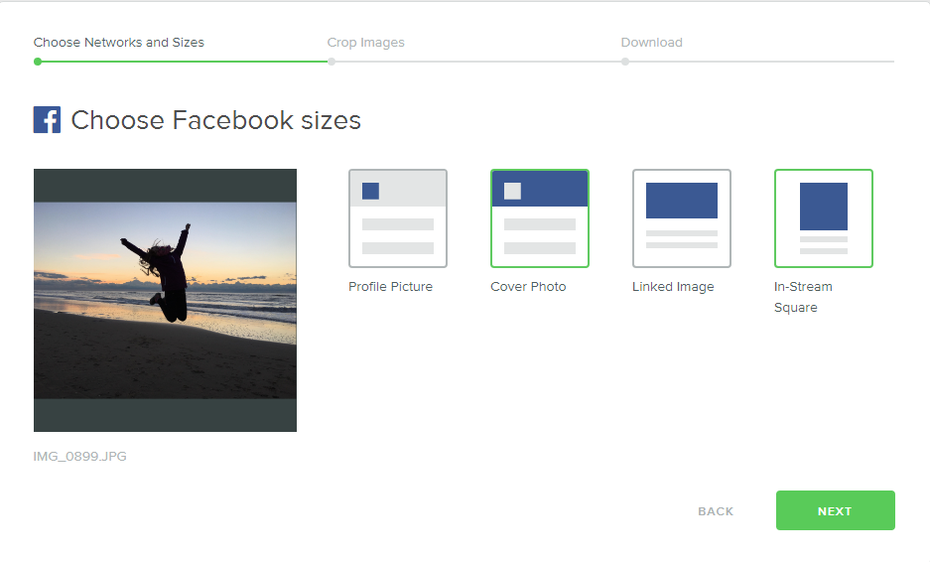This screenshot has width=930, height=562.
Task: Click the Crop Images progress dot
Action: pos(332,62)
